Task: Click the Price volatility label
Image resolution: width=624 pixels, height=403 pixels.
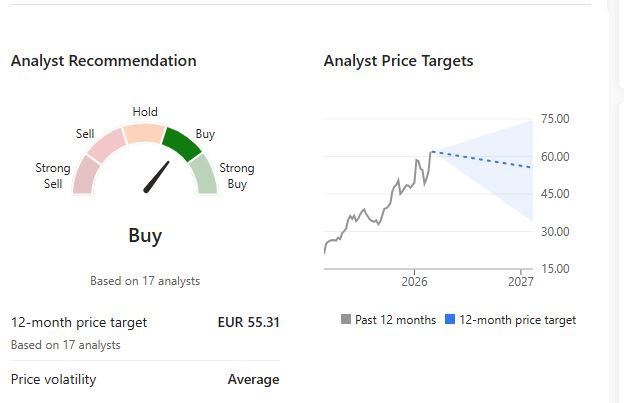Action: click(55, 379)
